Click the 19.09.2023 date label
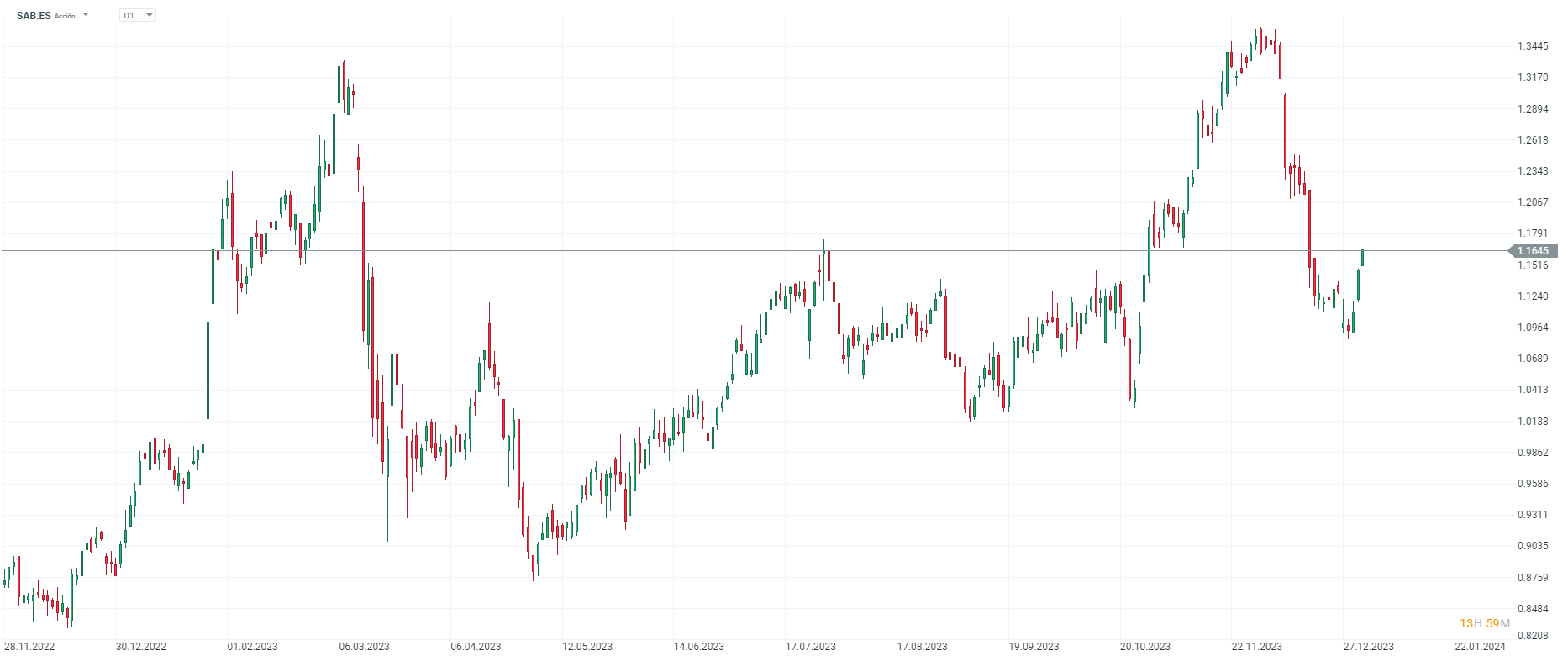Viewport: 1568px width, 661px height. pos(1034,647)
